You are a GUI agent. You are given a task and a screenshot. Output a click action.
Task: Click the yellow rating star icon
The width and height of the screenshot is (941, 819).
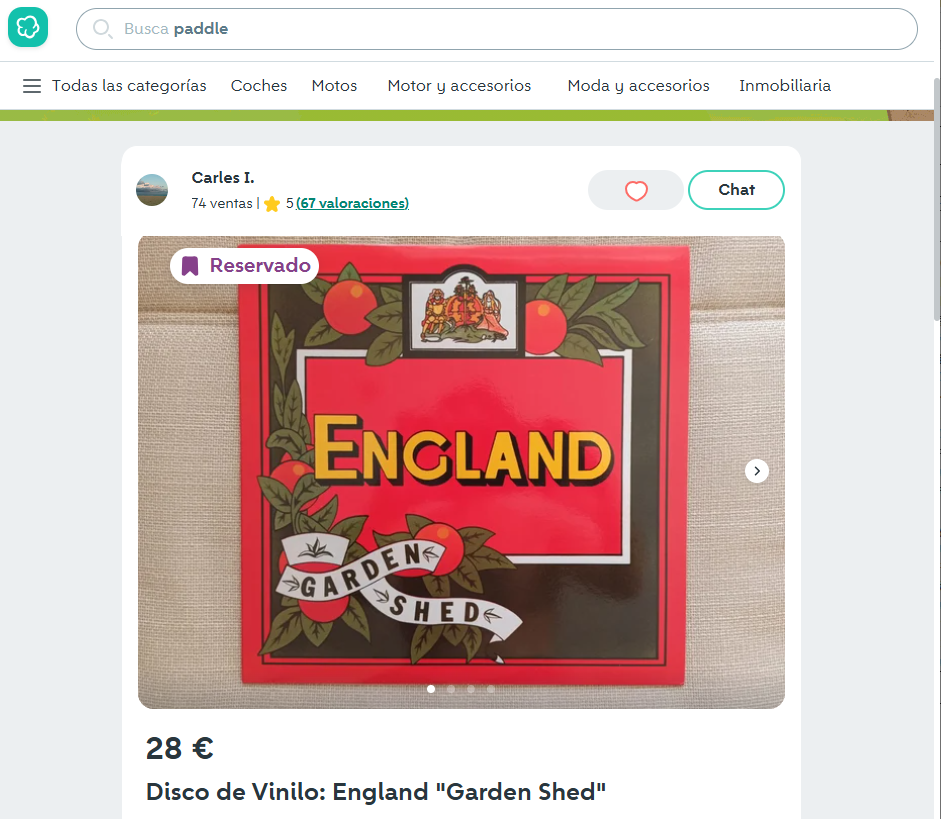272,204
